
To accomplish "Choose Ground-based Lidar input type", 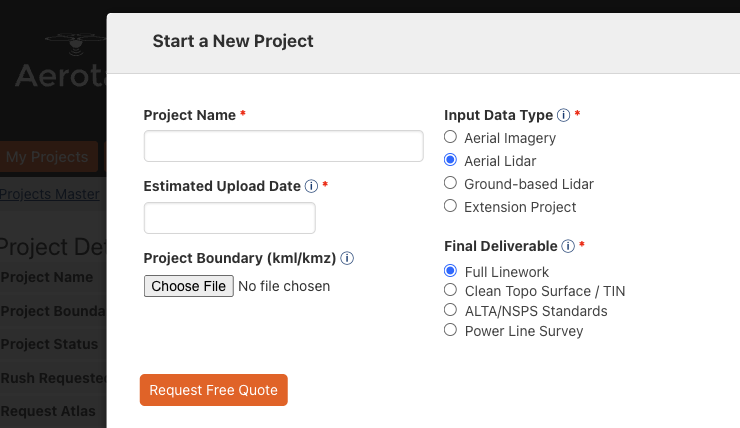I will [x=450, y=183].
